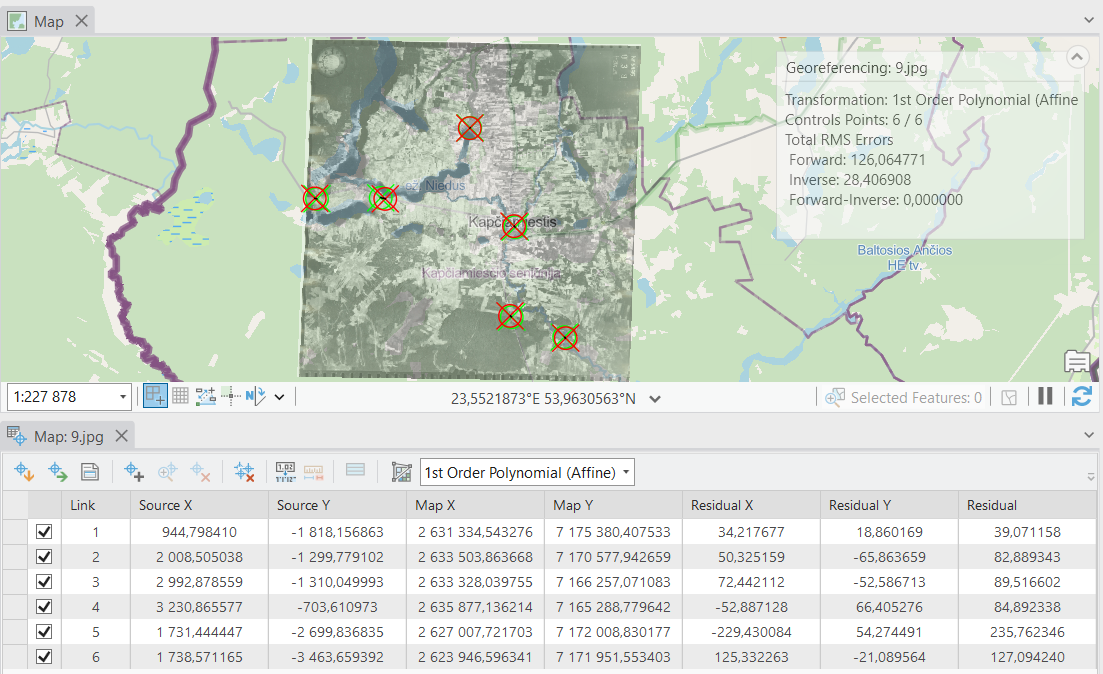This screenshot has width=1103, height=674.
Task: Click the Import control points icon
Action: [25, 472]
